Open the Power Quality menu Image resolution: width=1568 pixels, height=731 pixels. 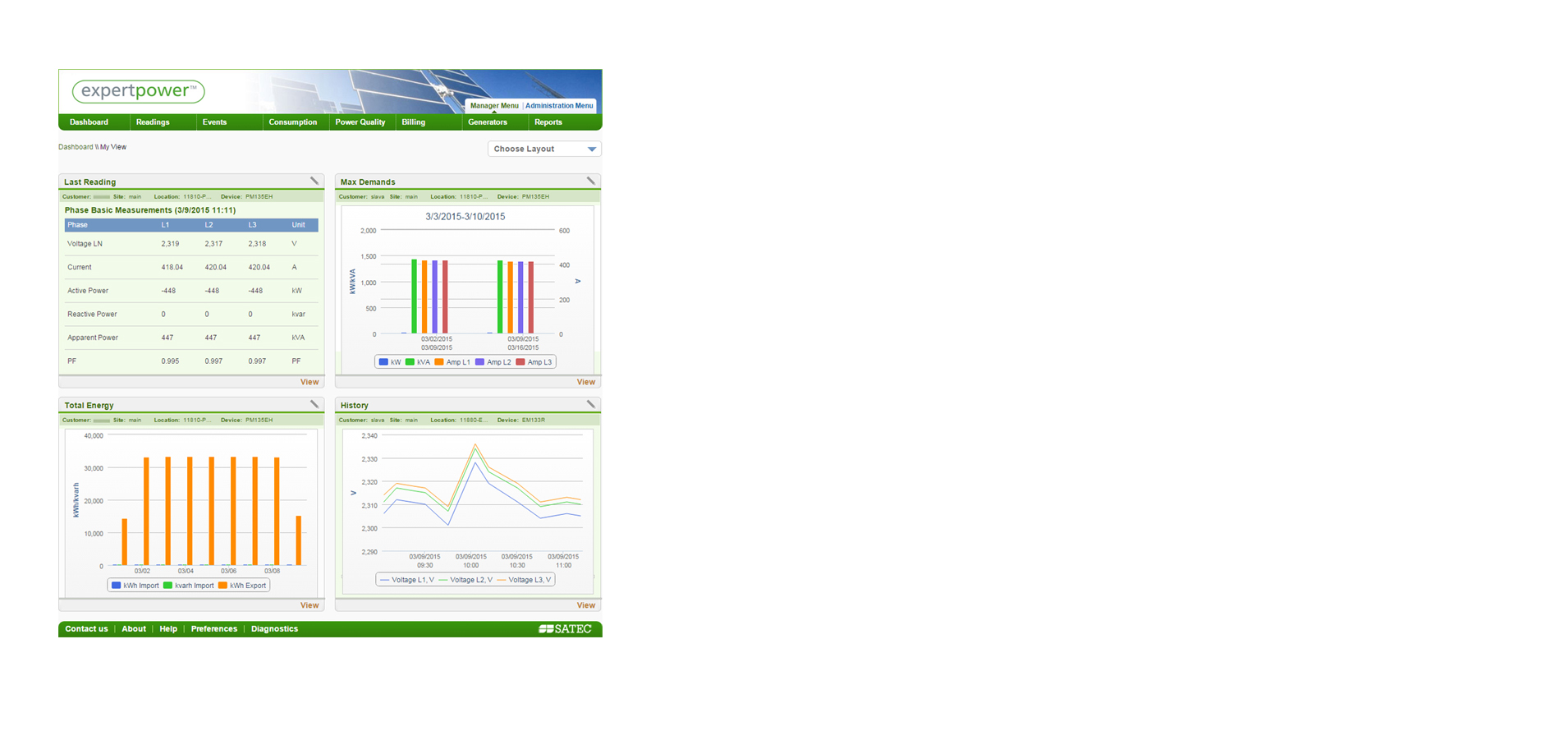pos(360,122)
